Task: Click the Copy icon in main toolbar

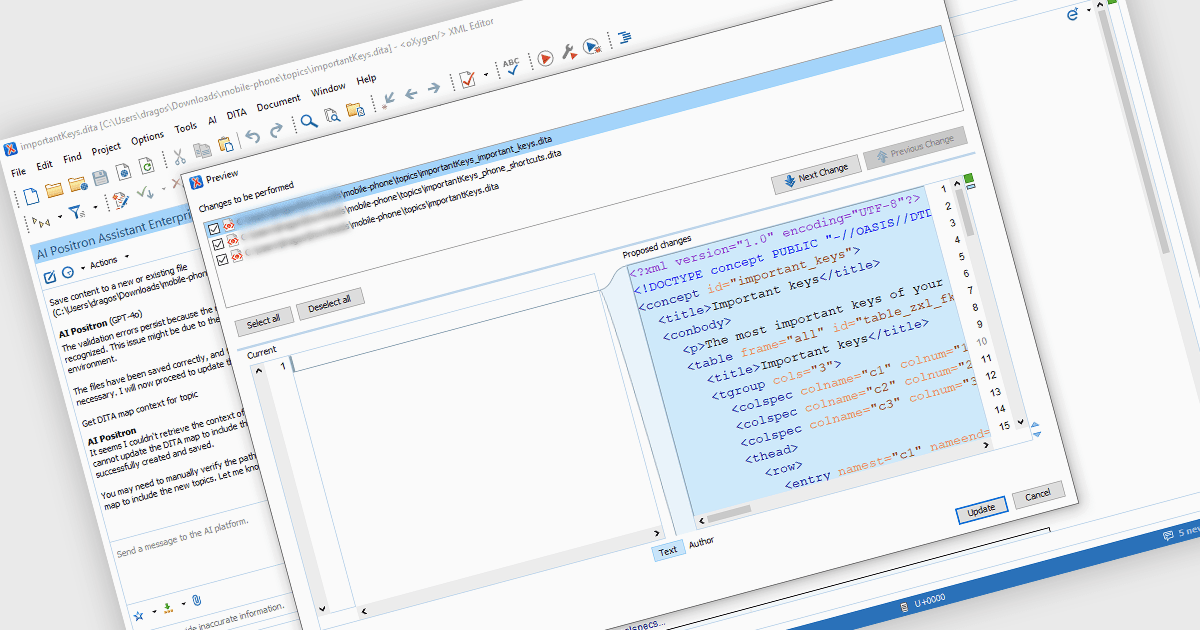Action: click(203, 150)
